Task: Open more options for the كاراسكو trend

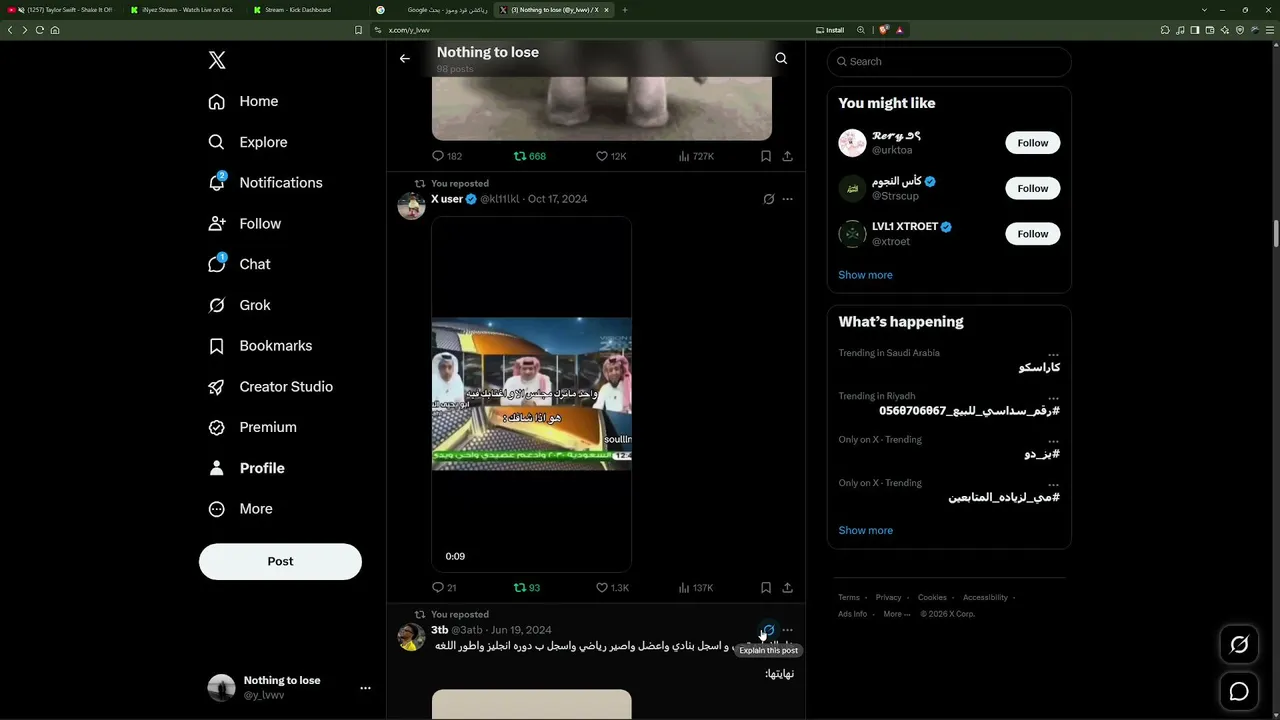Action: pyautogui.click(x=1053, y=354)
